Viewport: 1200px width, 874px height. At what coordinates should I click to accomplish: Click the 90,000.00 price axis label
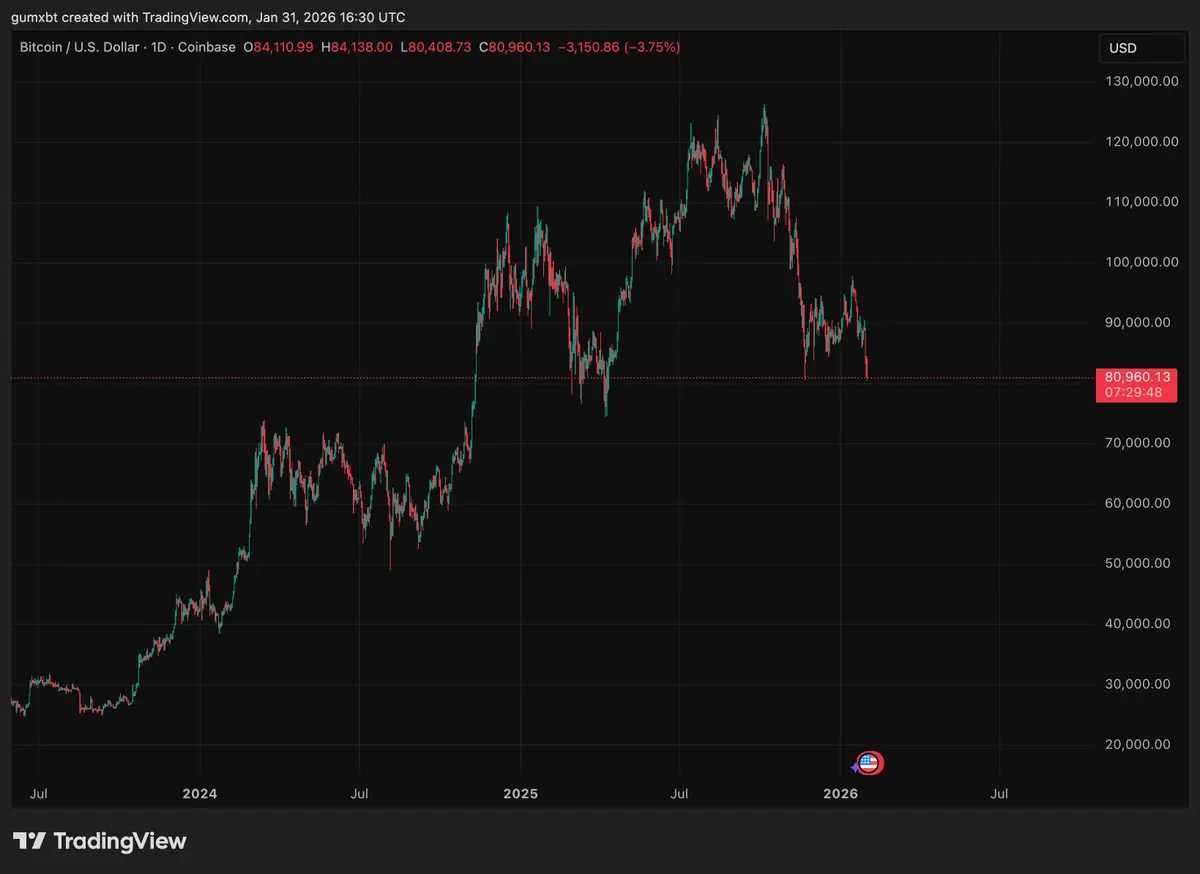point(1138,322)
